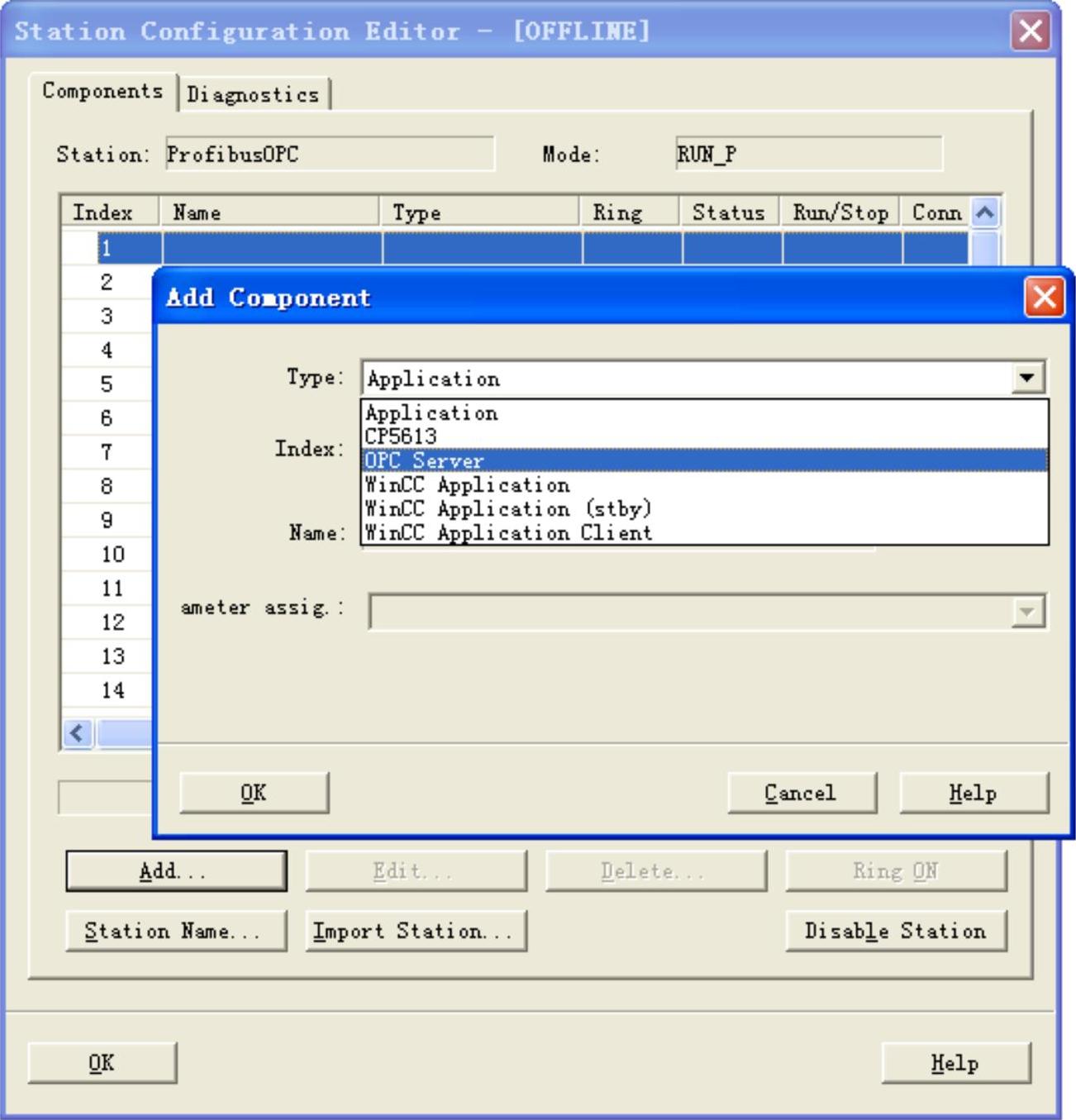The height and width of the screenshot is (1120, 1076).
Task: Click OK in Station Configuration Editor
Action: coord(102,1063)
